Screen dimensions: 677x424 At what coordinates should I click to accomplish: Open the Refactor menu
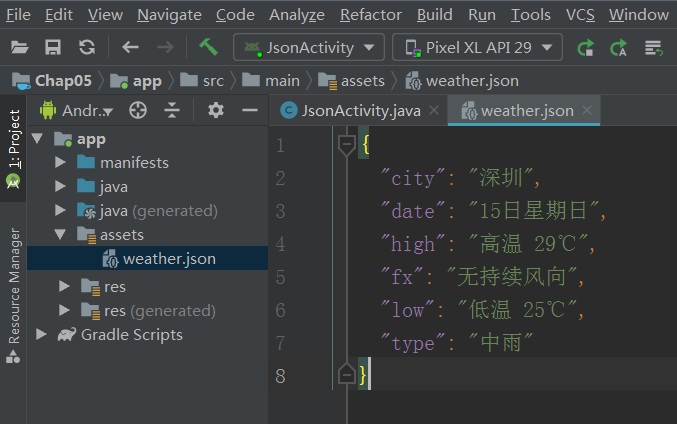click(372, 14)
